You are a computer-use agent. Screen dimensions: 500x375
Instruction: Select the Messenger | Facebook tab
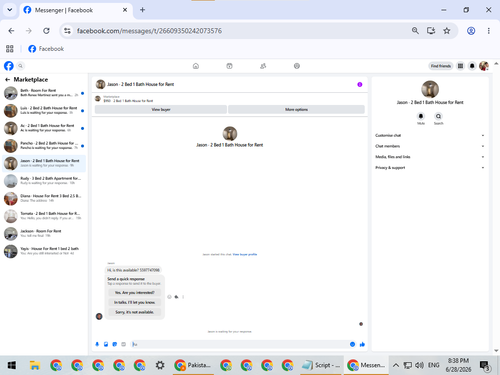click(x=76, y=10)
